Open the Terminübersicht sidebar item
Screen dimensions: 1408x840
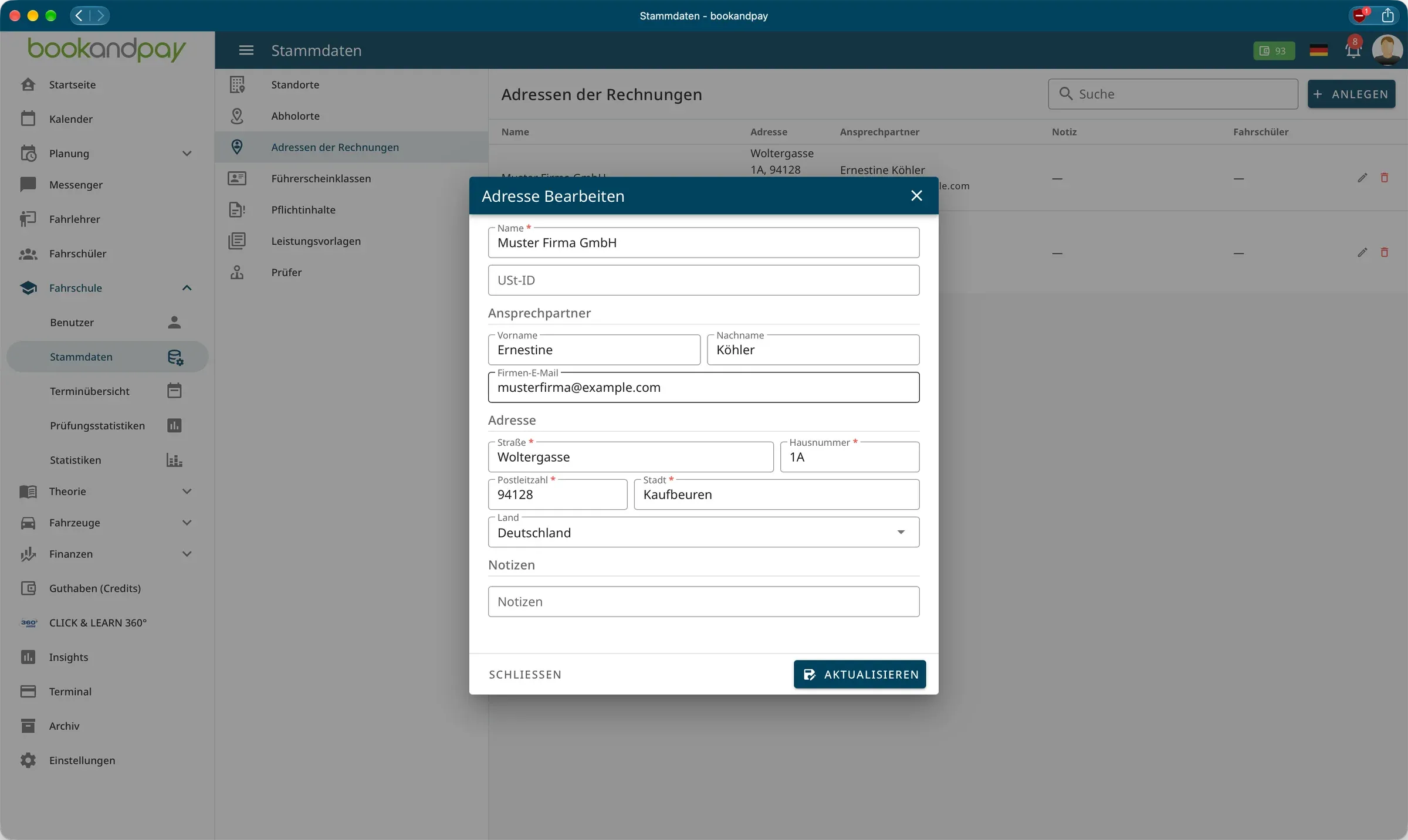point(107,391)
